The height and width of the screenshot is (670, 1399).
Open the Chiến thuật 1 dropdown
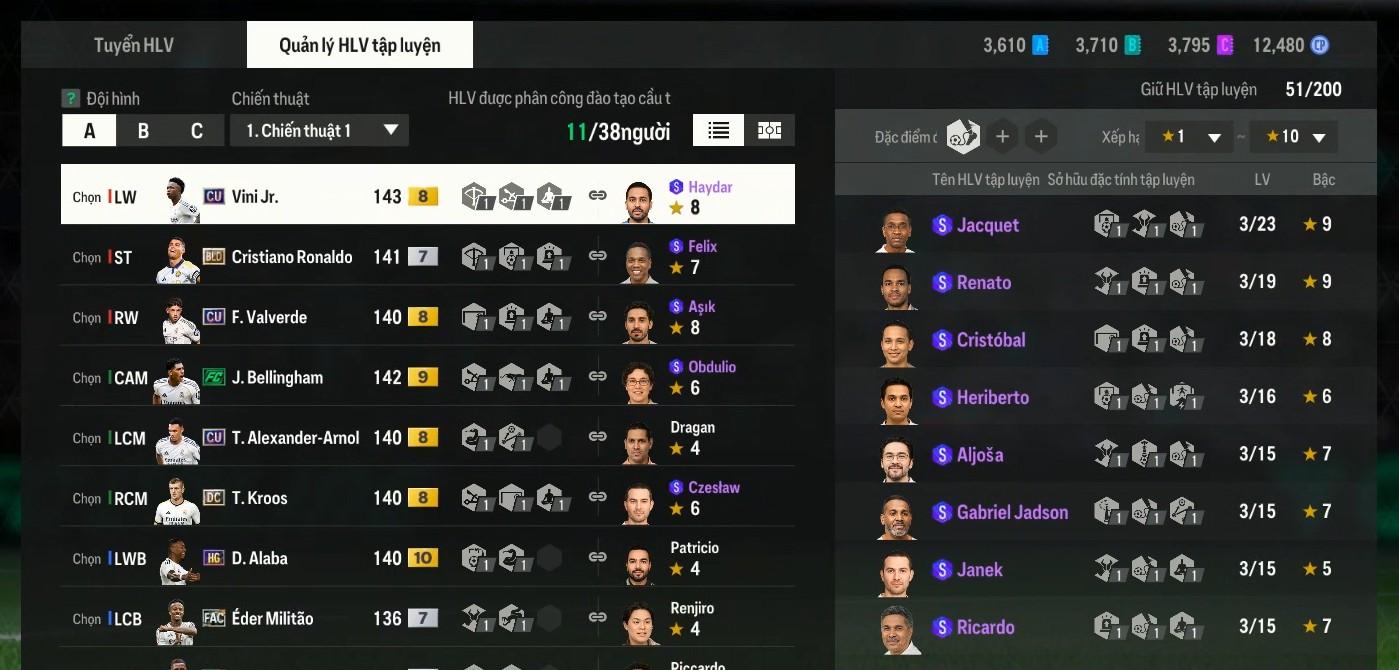[x=320, y=131]
